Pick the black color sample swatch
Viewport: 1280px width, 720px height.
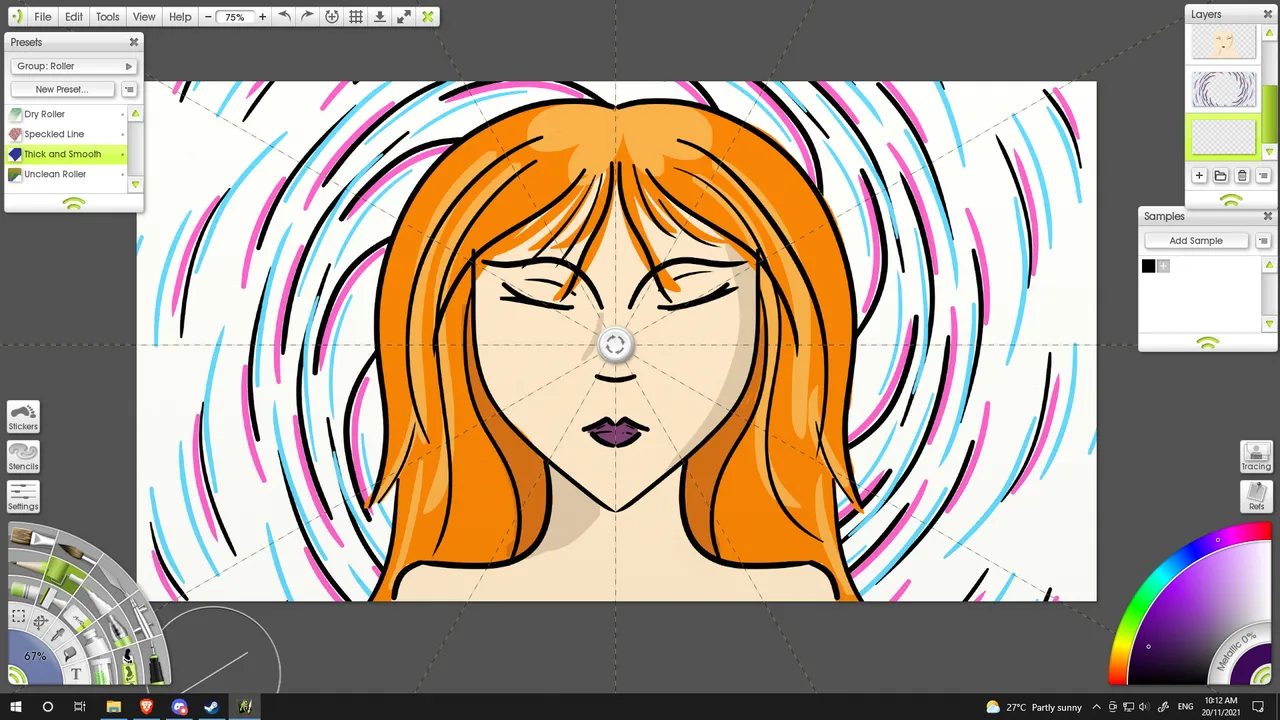click(1148, 266)
